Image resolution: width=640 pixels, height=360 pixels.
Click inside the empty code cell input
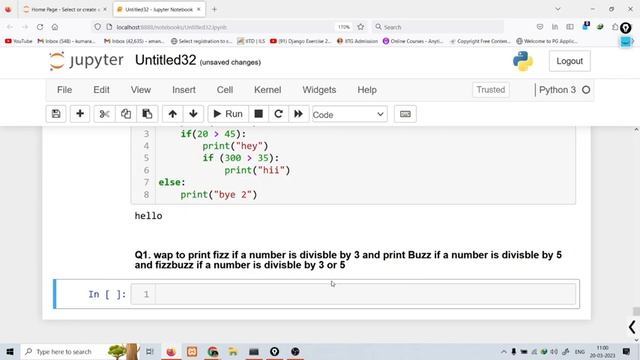[365, 294]
